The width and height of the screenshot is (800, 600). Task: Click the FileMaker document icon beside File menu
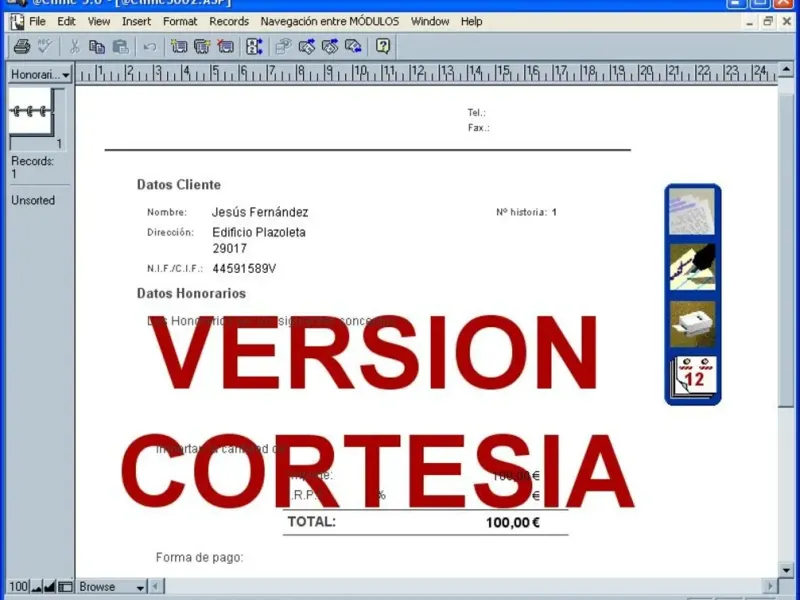pos(17,21)
